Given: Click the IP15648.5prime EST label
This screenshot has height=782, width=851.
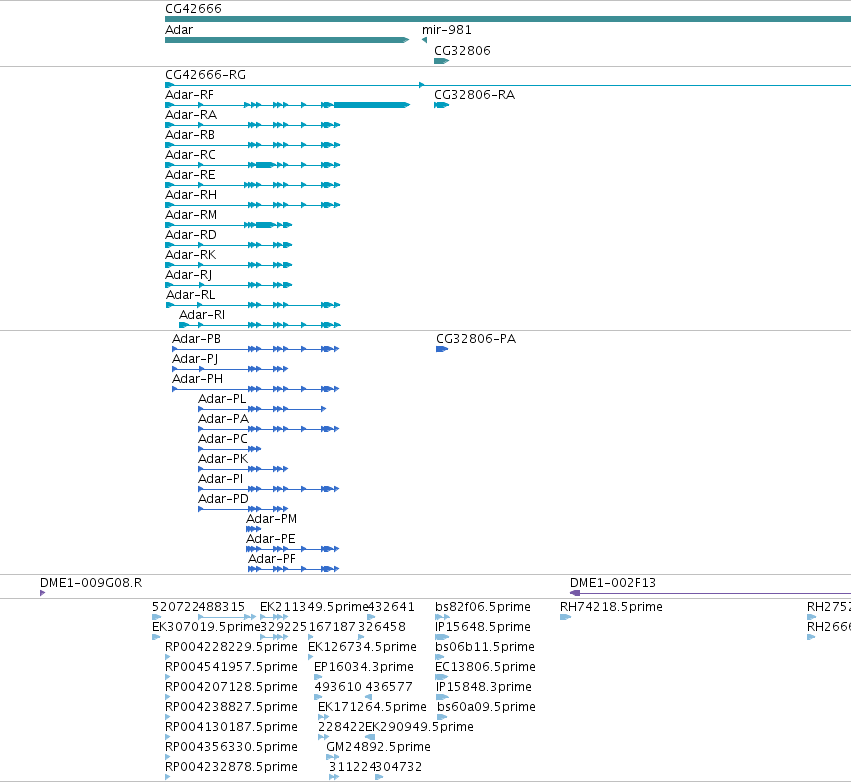Looking at the screenshot, I should 483,627.
